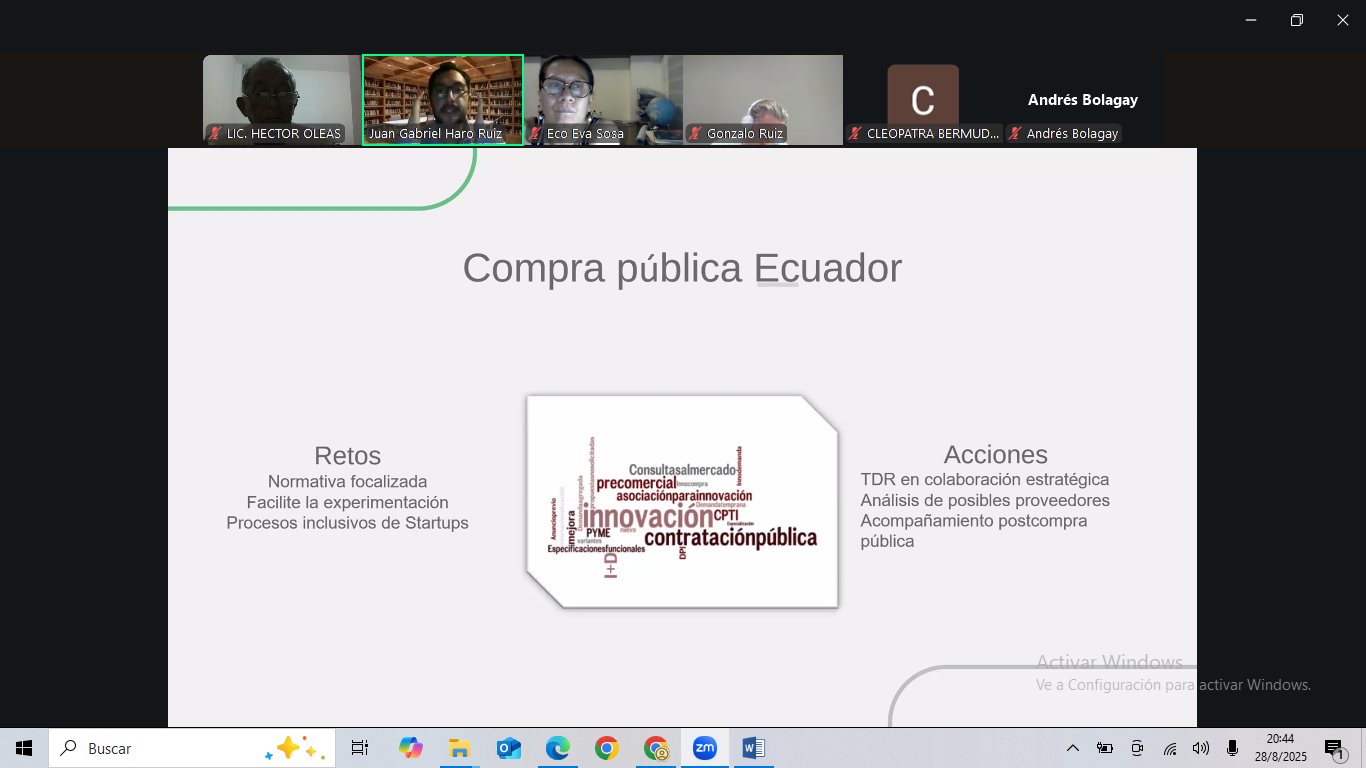Open File Explorer from the taskbar
The height and width of the screenshot is (768, 1366).
click(x=459, y=748)
